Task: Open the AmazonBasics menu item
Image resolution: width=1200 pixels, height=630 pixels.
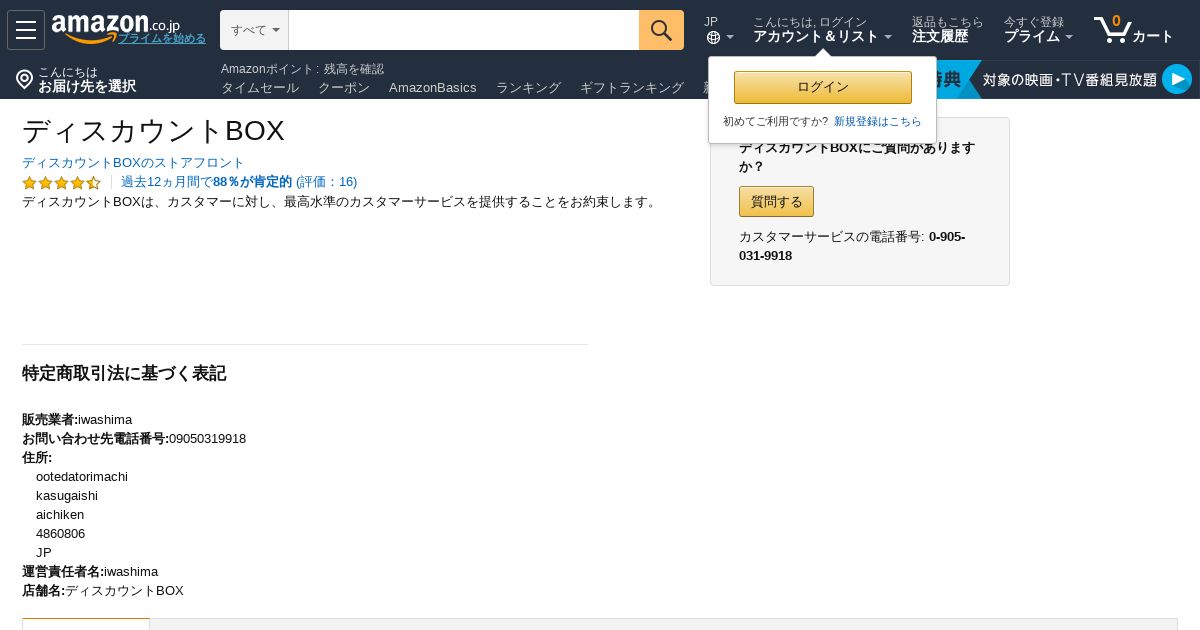Action: (433, 88)
